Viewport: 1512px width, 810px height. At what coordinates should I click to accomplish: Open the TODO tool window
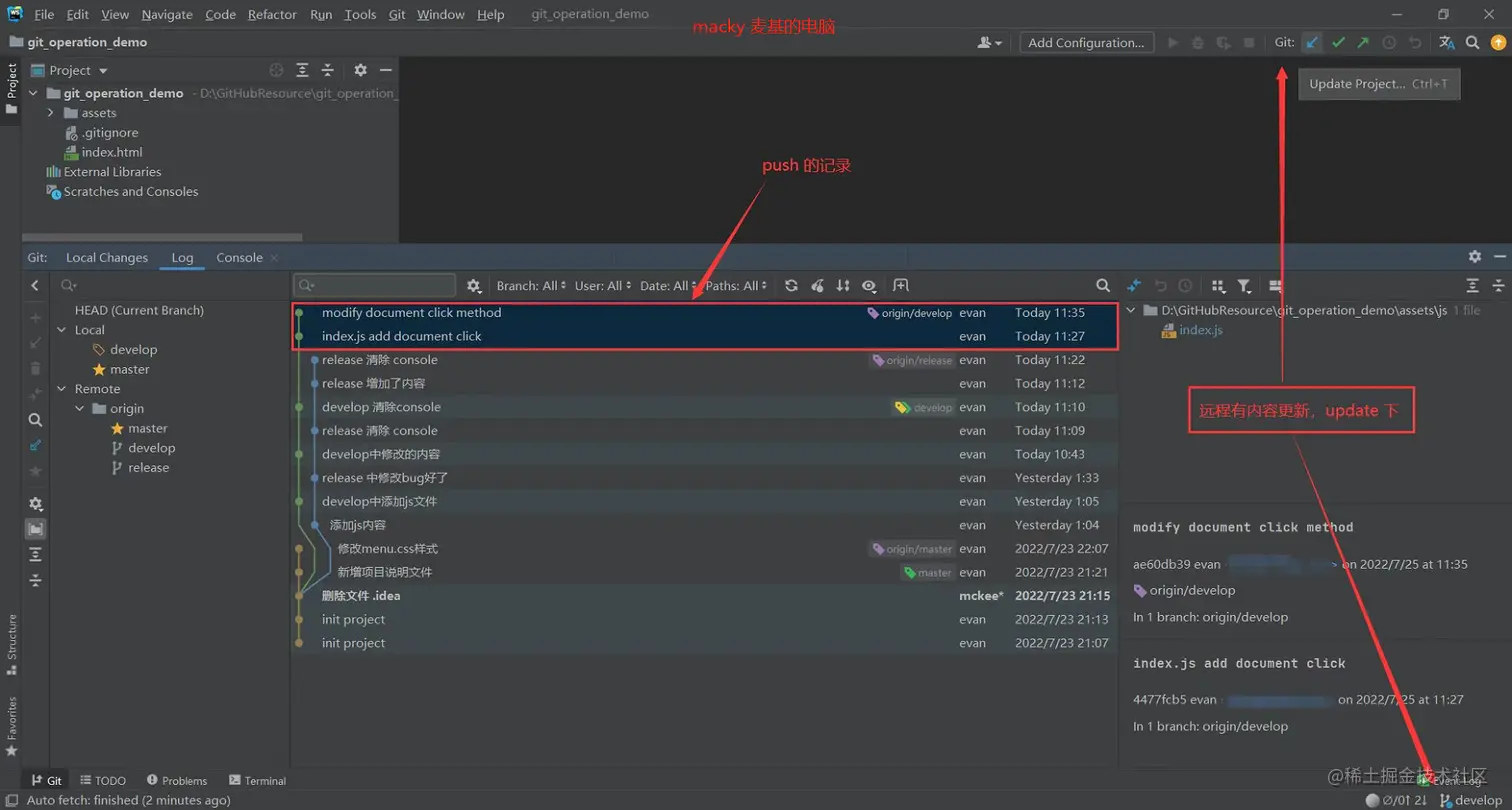[x=102, y=780]
